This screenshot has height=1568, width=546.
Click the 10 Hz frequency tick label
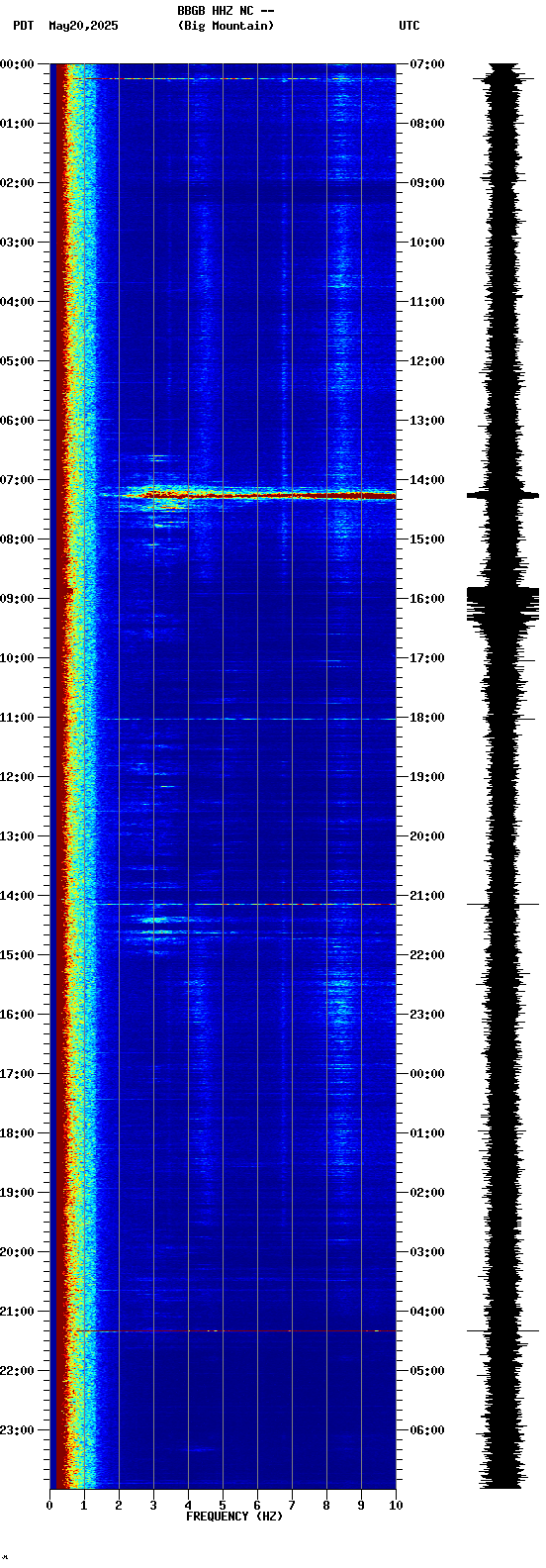click(396, 1506)
